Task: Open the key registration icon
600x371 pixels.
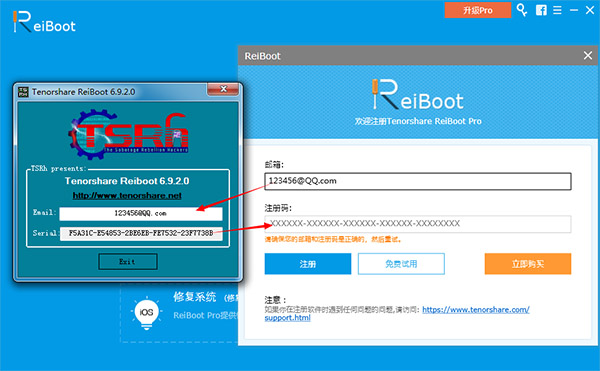Action: click(522, 10)
